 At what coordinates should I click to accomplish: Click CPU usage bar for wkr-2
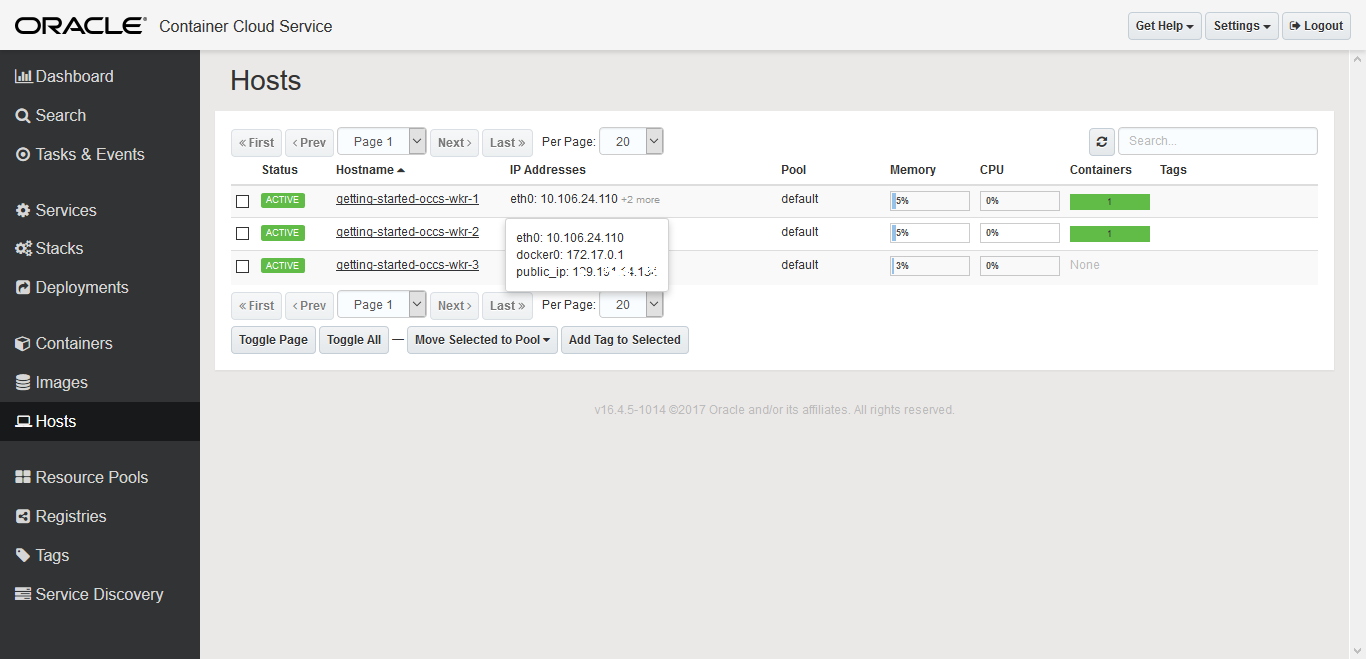1020,233
